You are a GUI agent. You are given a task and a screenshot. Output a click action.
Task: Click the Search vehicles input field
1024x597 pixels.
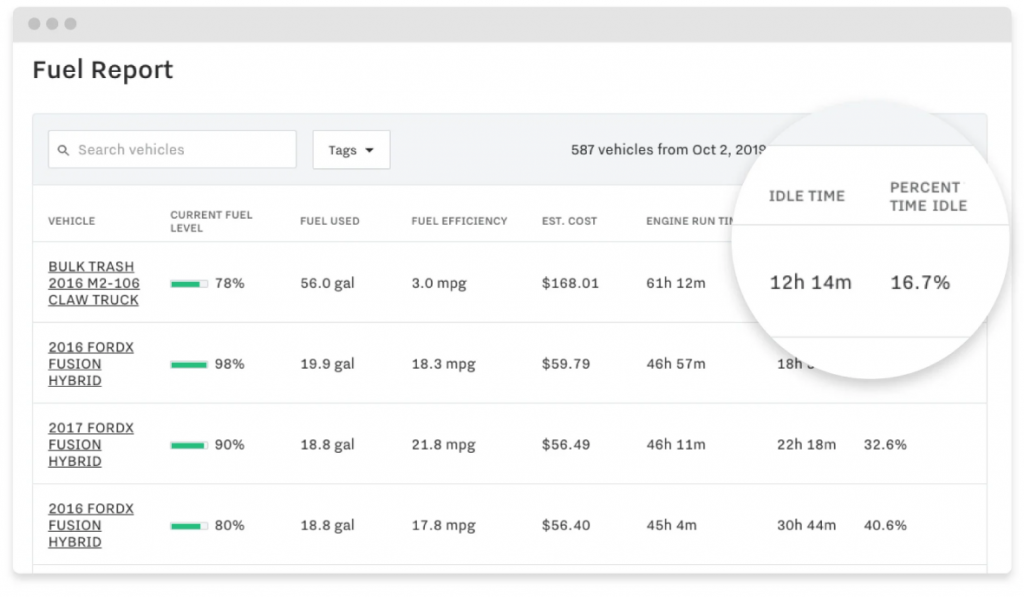180,149
